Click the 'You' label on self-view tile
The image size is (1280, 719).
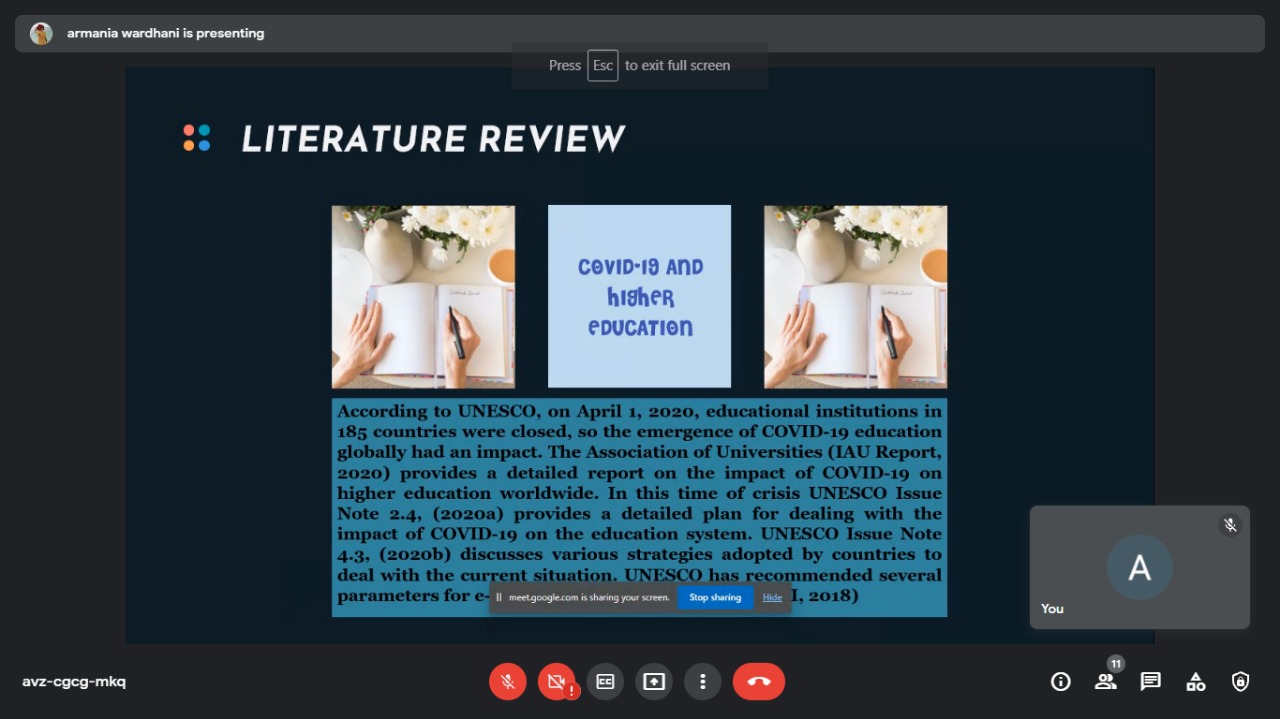coord(1052,608)
